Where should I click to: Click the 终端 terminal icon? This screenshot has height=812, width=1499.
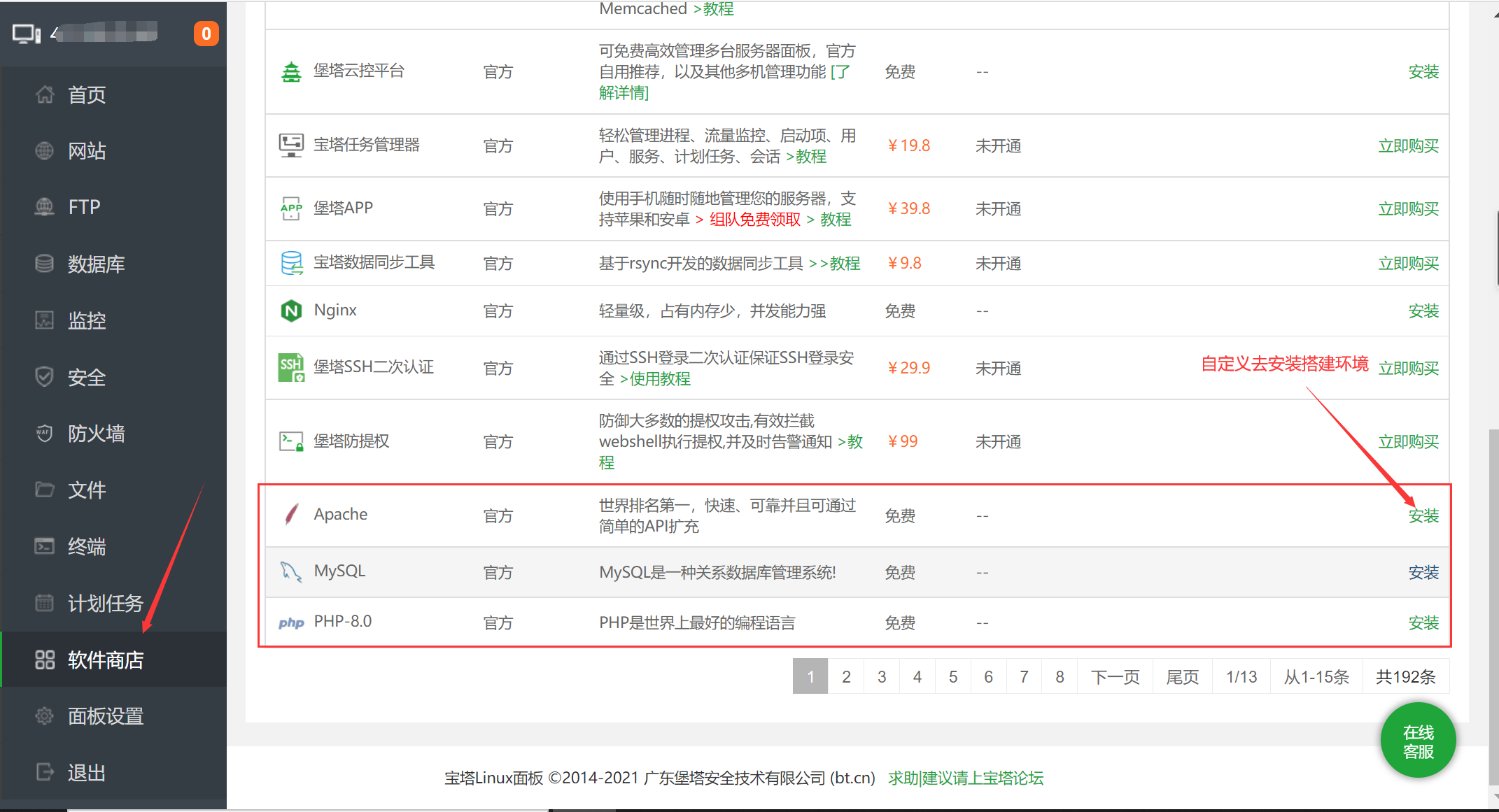[x=45, y=546]
